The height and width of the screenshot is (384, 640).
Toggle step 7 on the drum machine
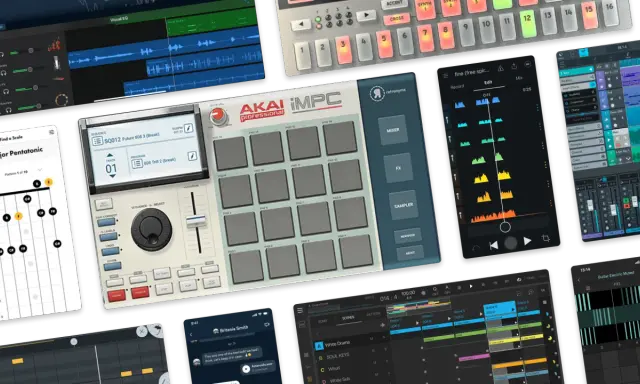pos(426,38)
